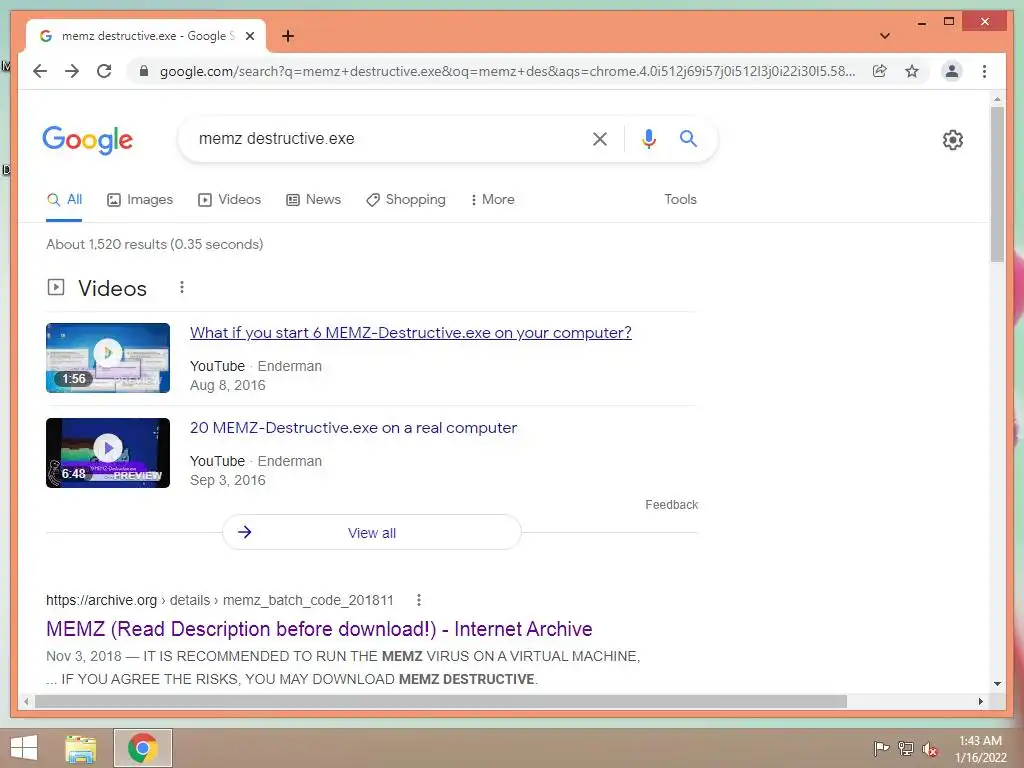Clear the search box with the X

pos(600,138)
